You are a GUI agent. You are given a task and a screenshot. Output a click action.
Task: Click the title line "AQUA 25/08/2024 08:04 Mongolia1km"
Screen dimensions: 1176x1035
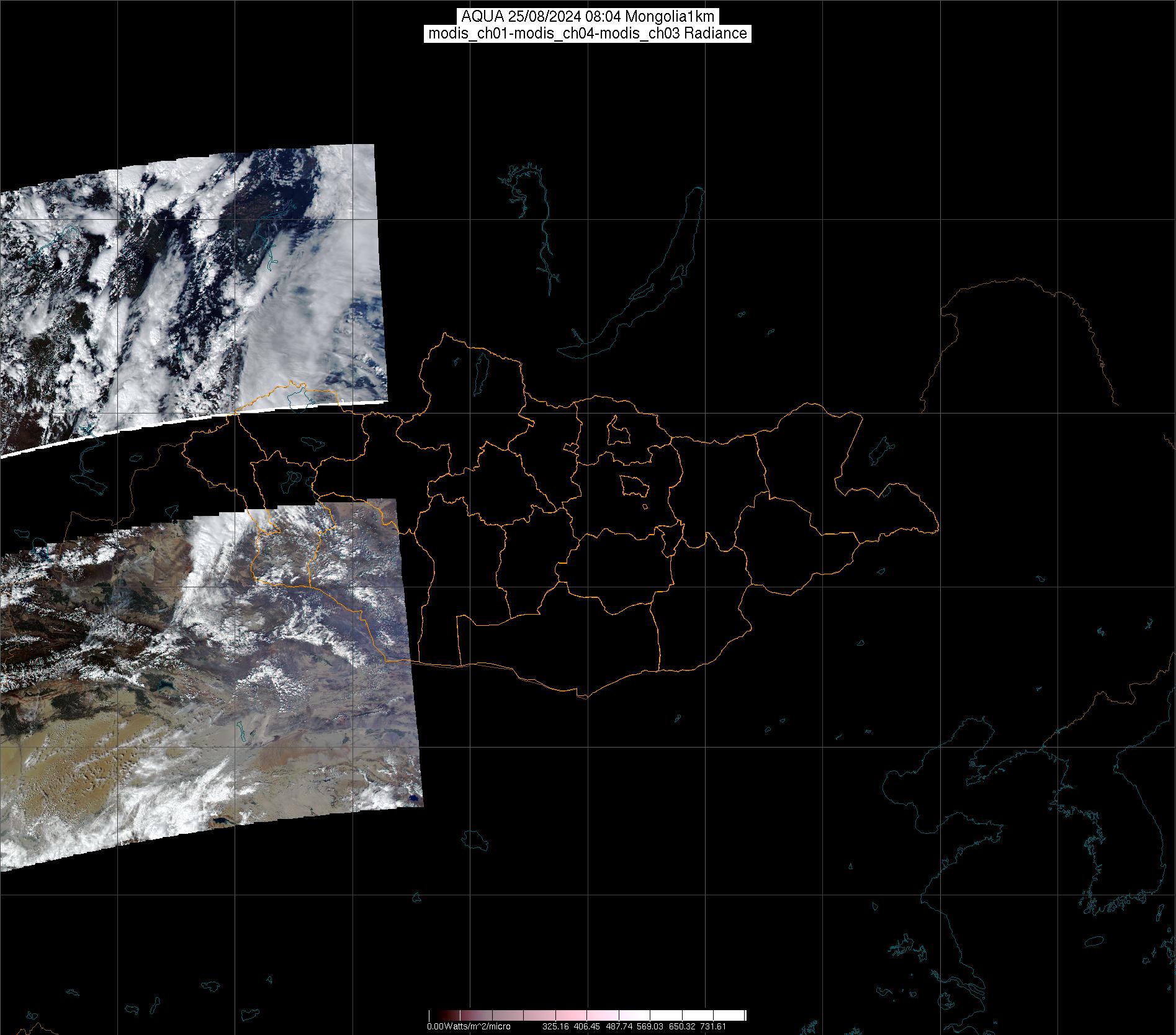pos(588,17)
